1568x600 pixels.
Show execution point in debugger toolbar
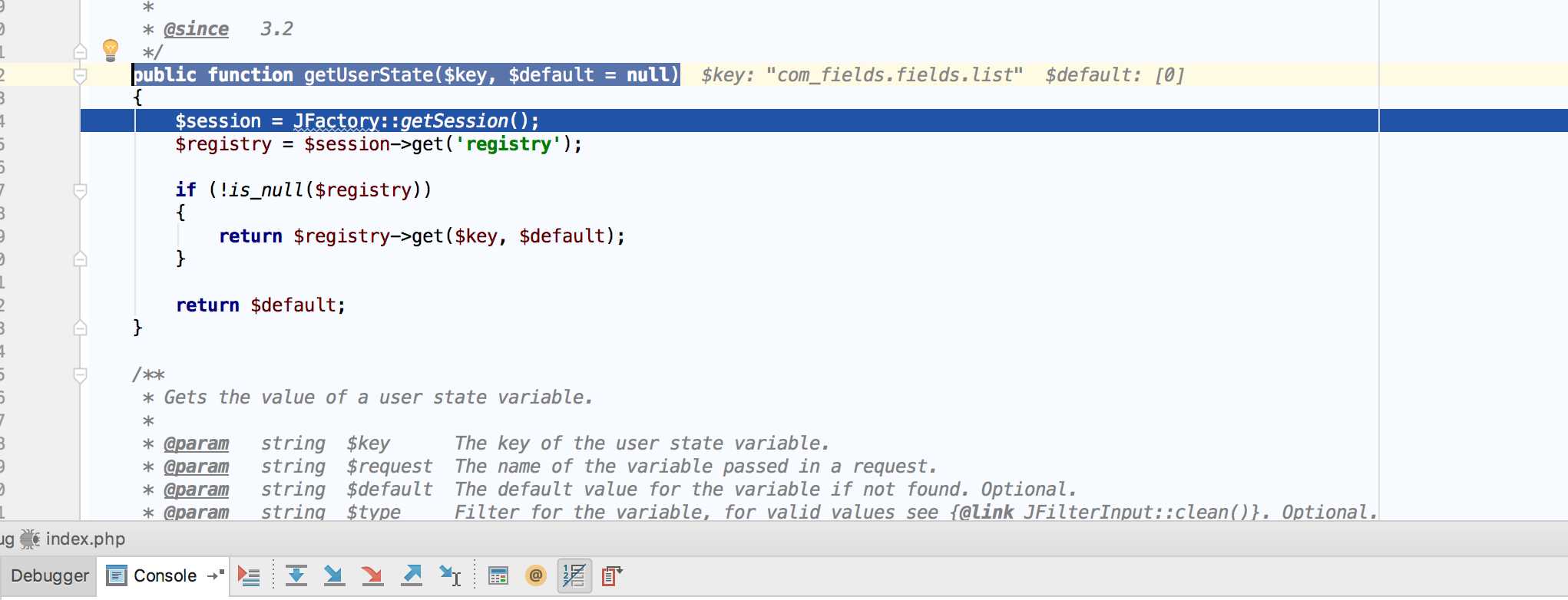249,575
